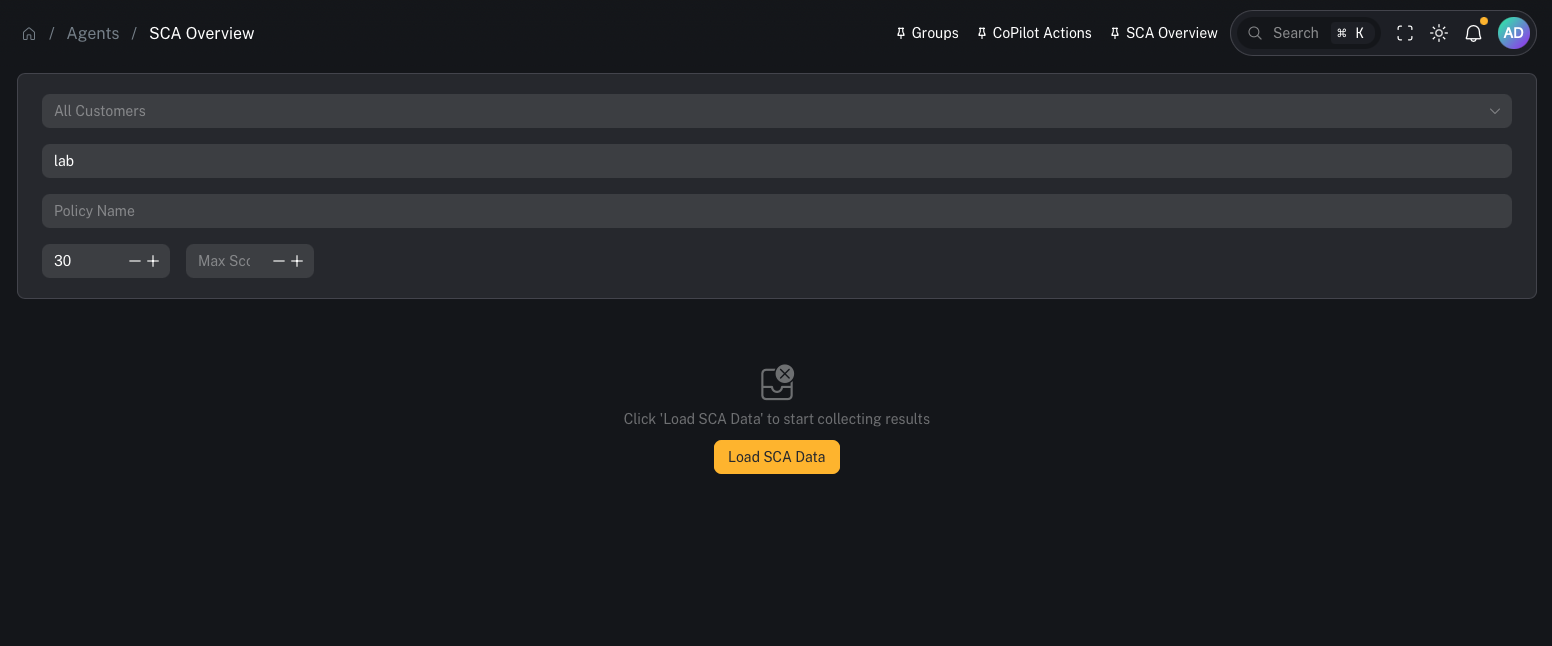Click the magnifier icon in the search bar
This screenshot has height=646, width=1552.
point(1255,33)
